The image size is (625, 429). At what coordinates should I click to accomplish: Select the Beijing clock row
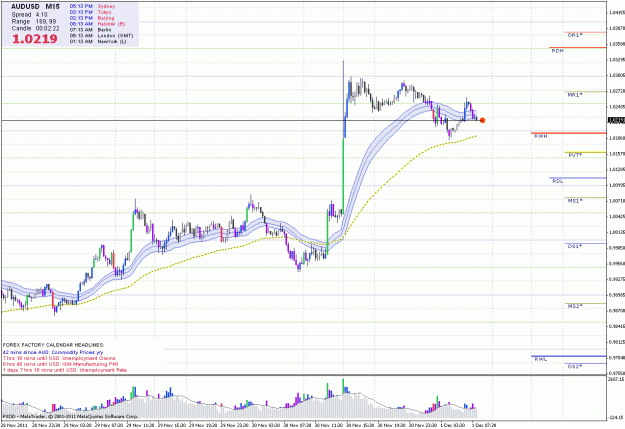92,18
